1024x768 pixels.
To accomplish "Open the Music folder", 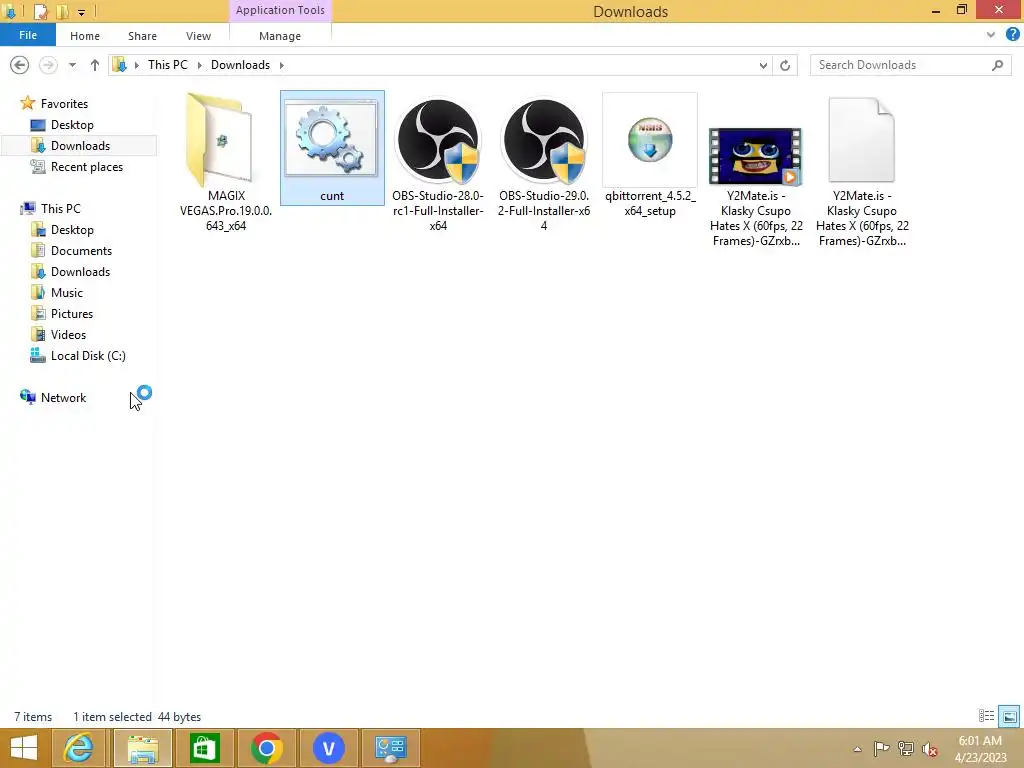I will [x=67, y=293].
